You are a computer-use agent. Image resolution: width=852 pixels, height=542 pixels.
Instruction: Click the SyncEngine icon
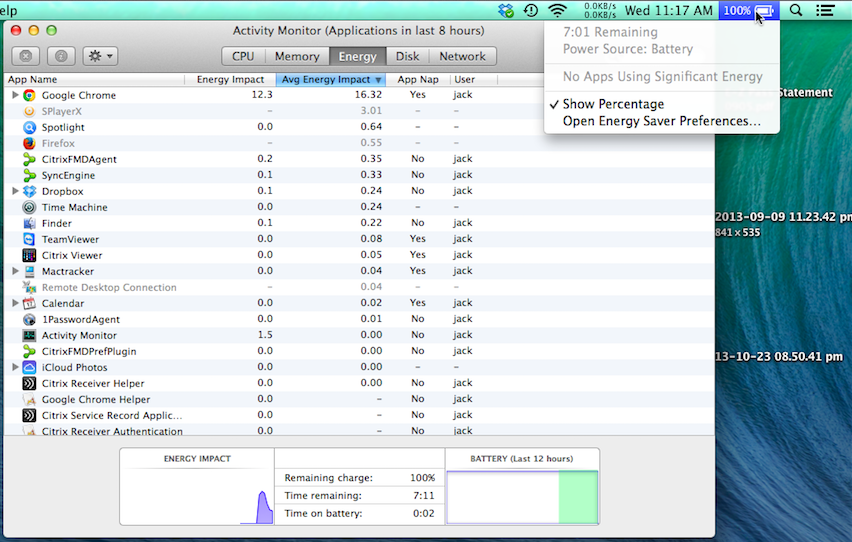[x=29, y=175]
